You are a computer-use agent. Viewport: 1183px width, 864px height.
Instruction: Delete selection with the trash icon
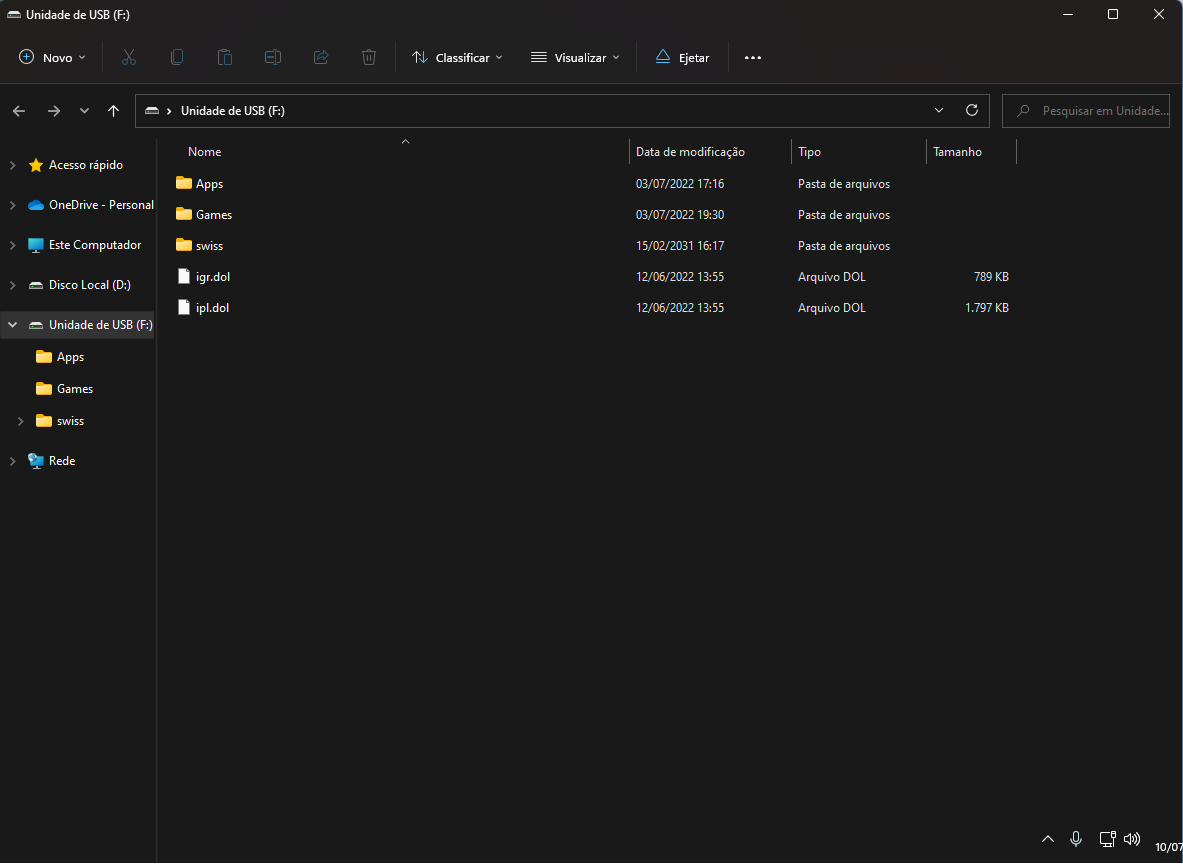pos(368,57)
